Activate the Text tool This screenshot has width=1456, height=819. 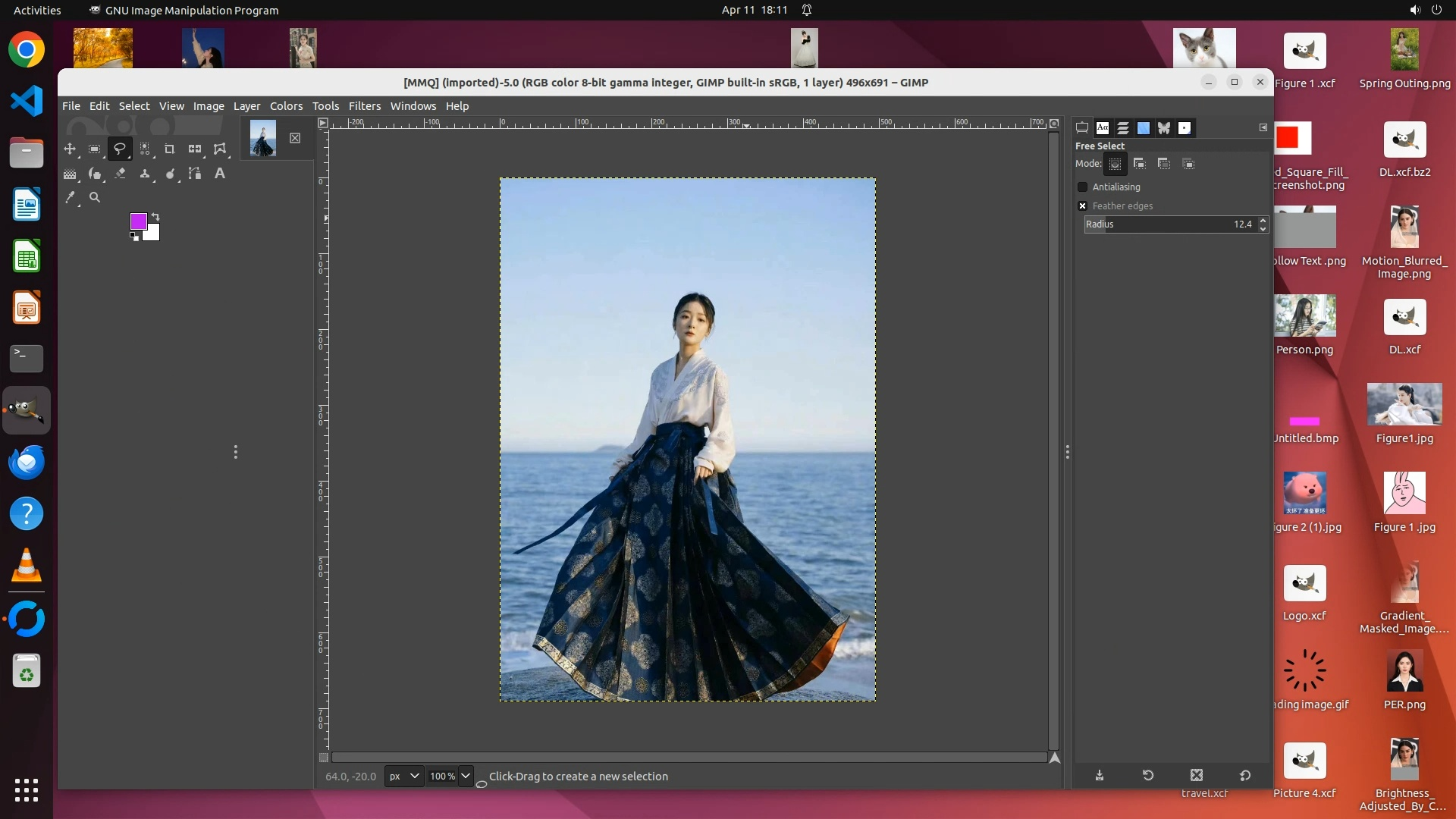220,174
